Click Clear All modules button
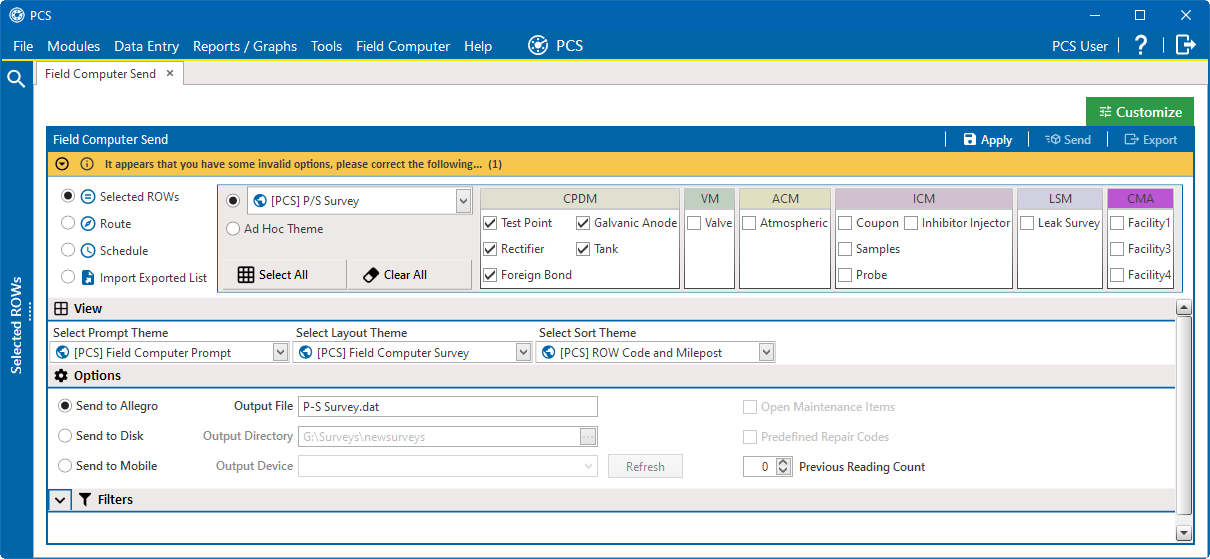 point(409,275)
